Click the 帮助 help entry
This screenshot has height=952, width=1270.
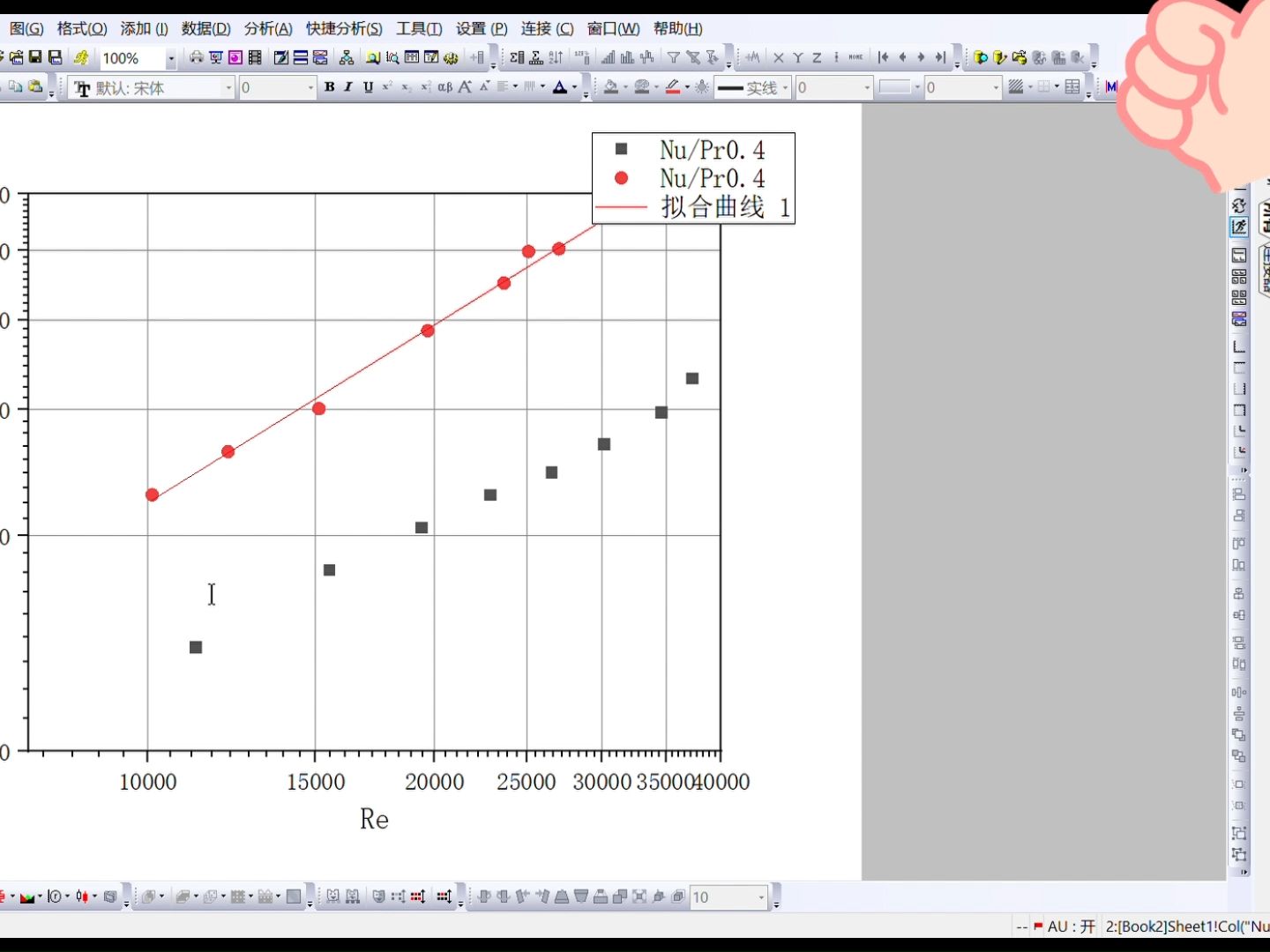click(677, 28)
